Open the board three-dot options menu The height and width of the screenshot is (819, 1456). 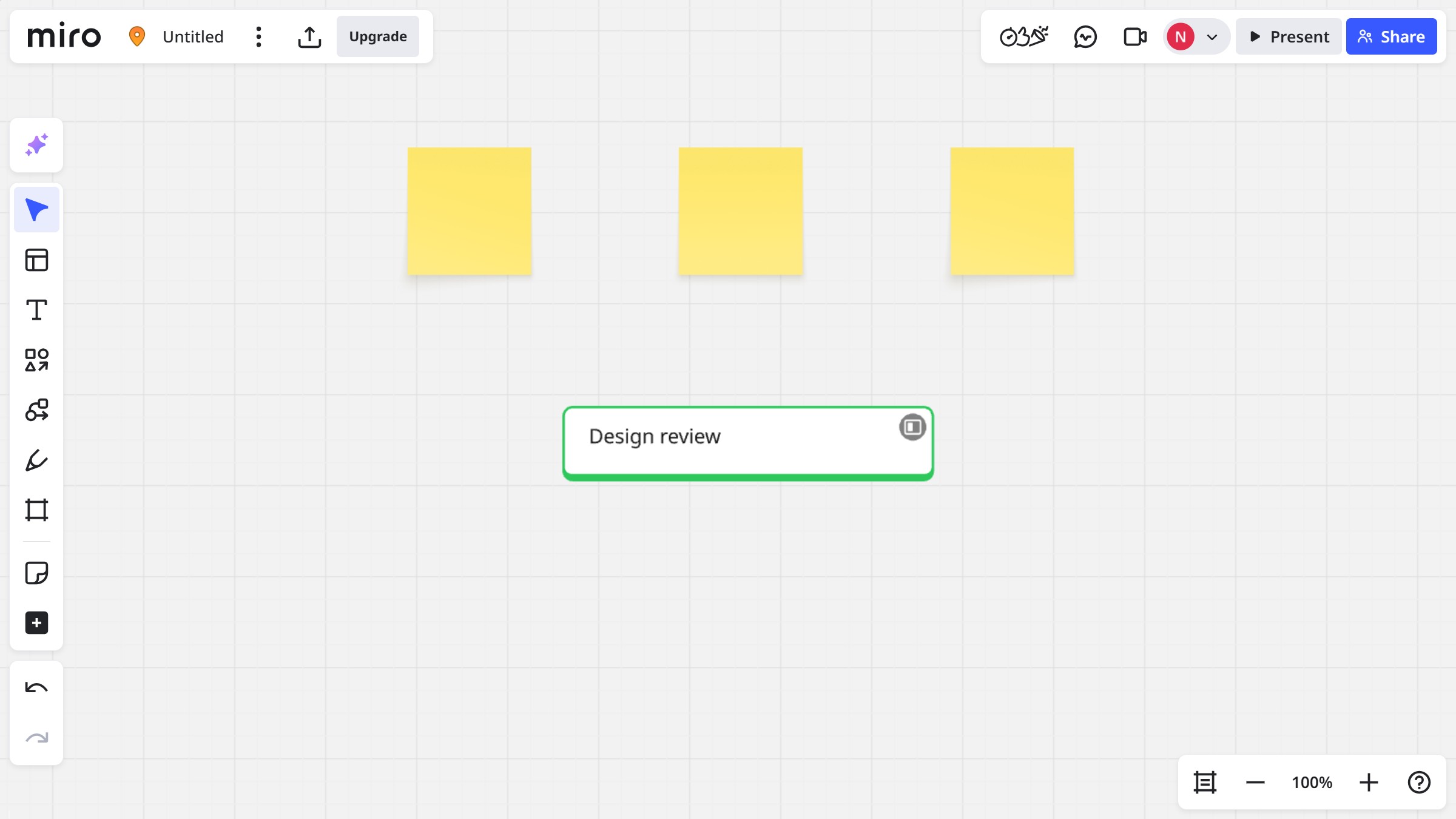click(x=259, y=37)
